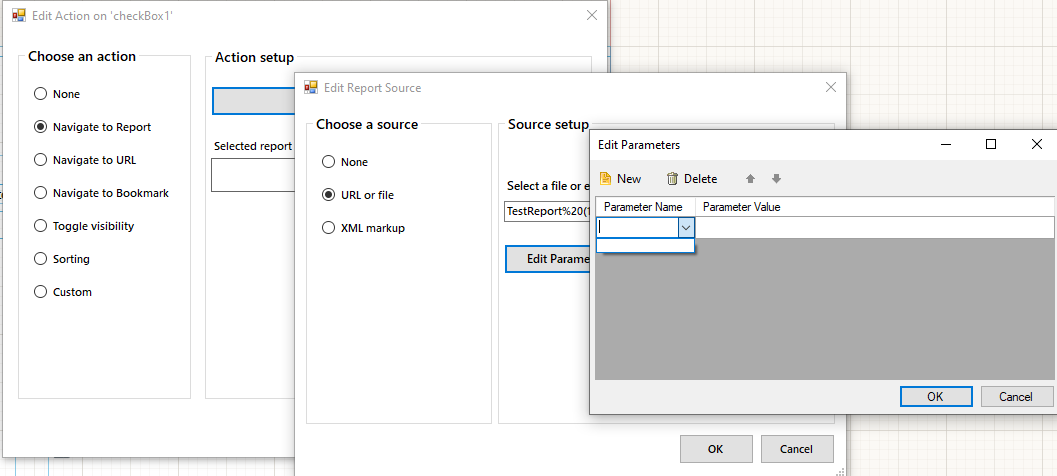Viewport: 1057px width, 476px height.
Task: Select the Navigate to Bookmark action
Action: (40, 193)
